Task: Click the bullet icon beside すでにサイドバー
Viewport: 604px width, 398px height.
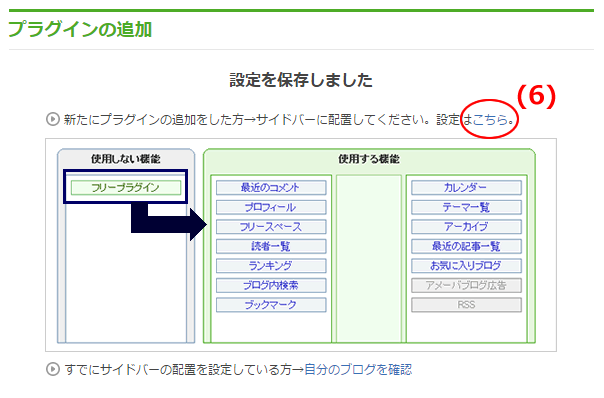Action: (x=53, y=369)
